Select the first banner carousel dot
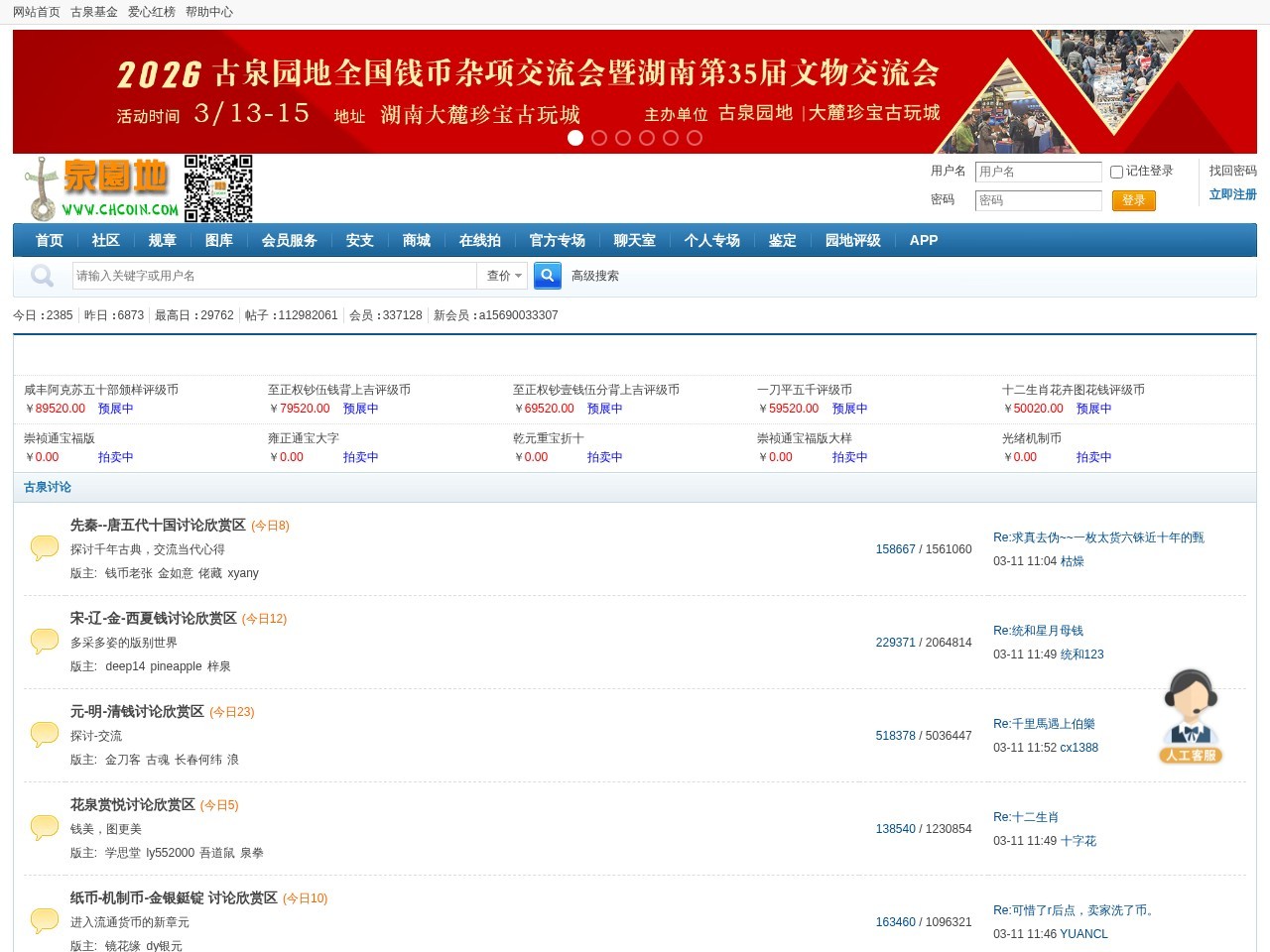 coord(575,138)
